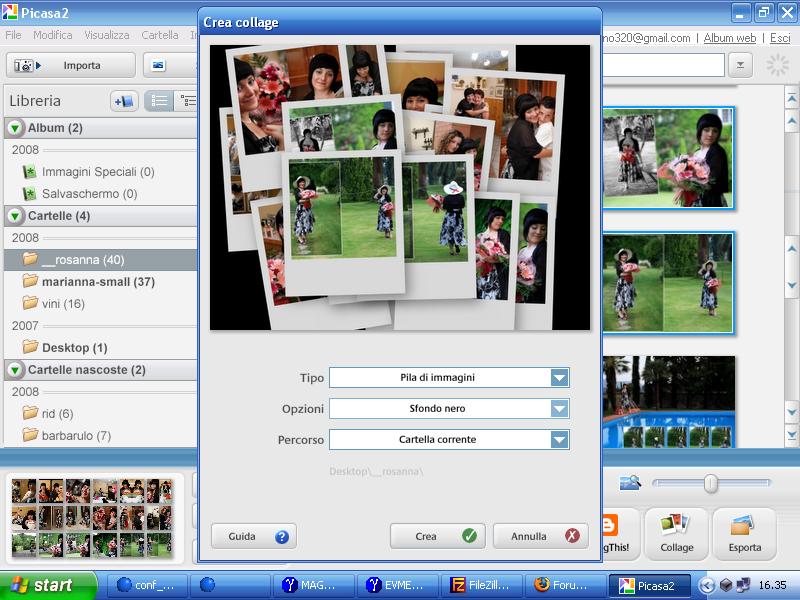Open the marianna-small folder
Image resolution: width=800 pixels, height=600 pixels.
coord(100,282)
